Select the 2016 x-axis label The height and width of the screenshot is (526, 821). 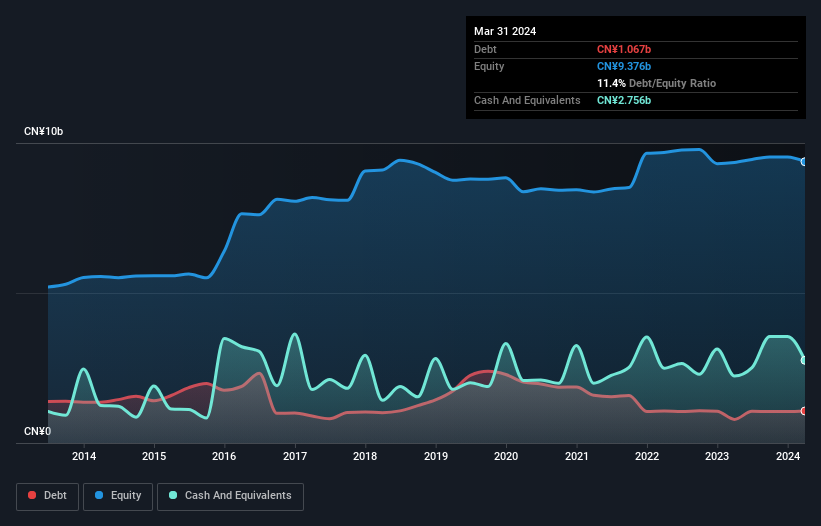click(225, 457)
